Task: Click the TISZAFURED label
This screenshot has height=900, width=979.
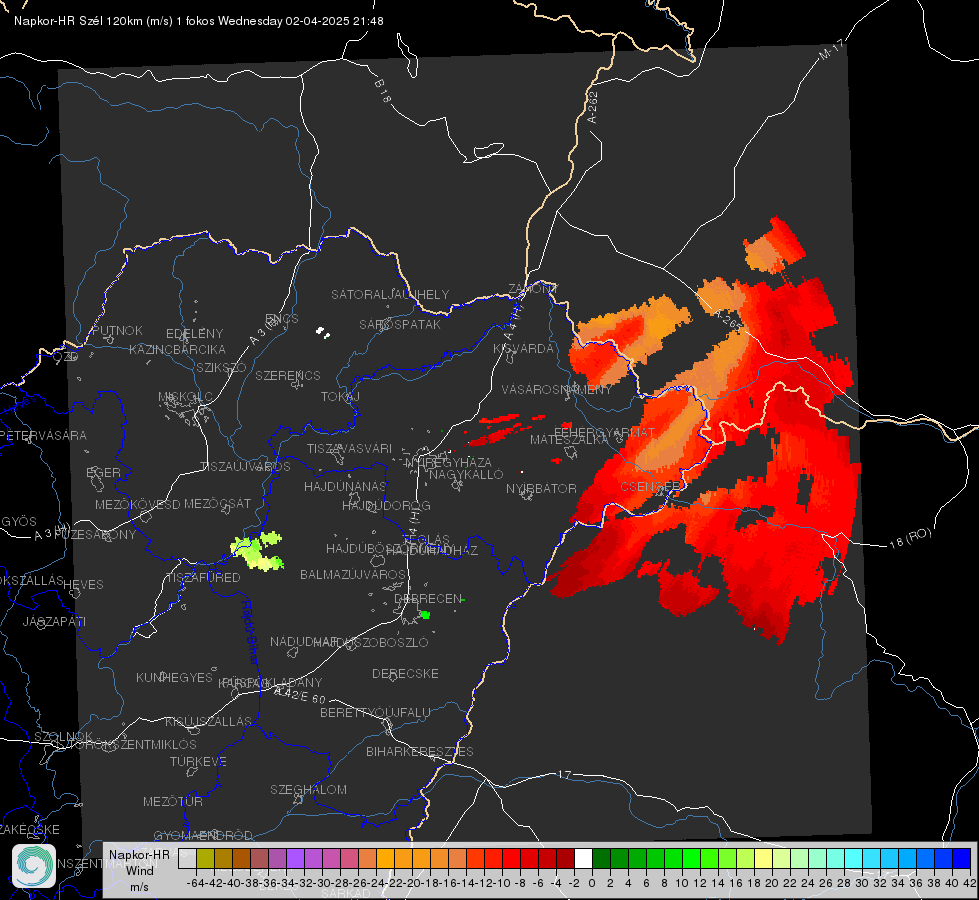Action: (x=204, y=577)
